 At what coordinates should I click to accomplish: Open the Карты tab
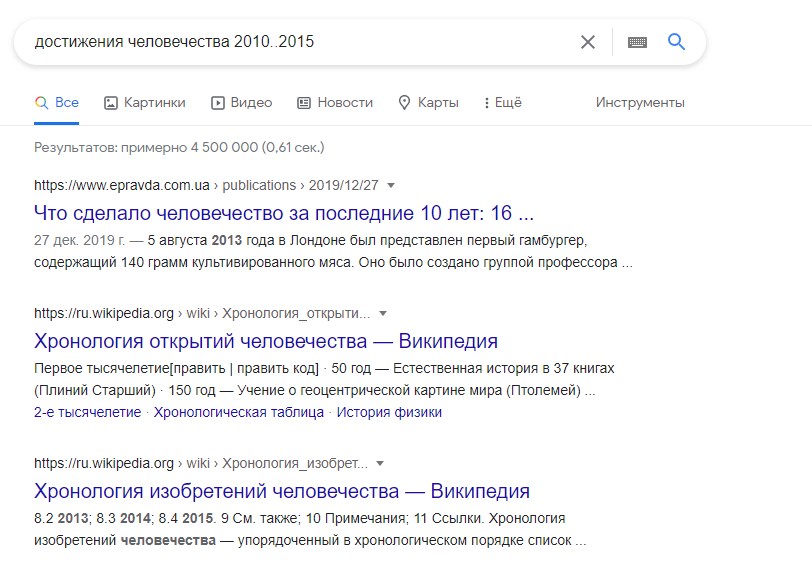coord(428,103)
